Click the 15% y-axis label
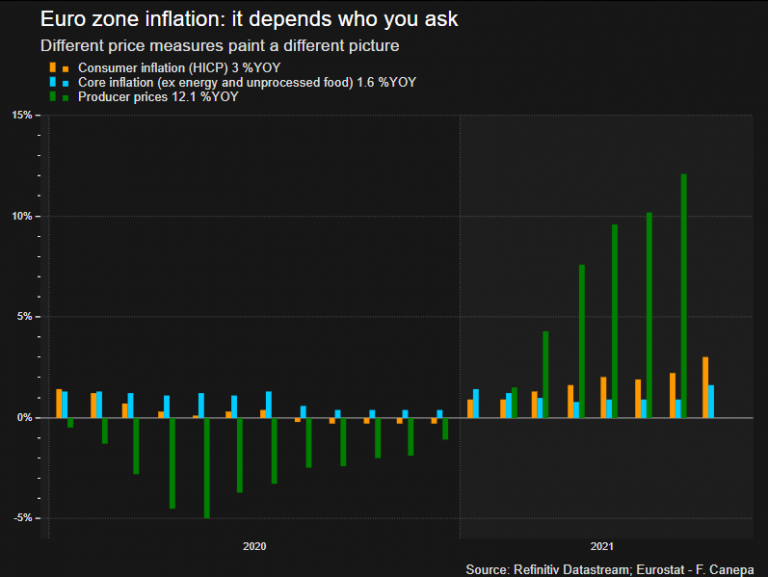 tap(21, 115)
